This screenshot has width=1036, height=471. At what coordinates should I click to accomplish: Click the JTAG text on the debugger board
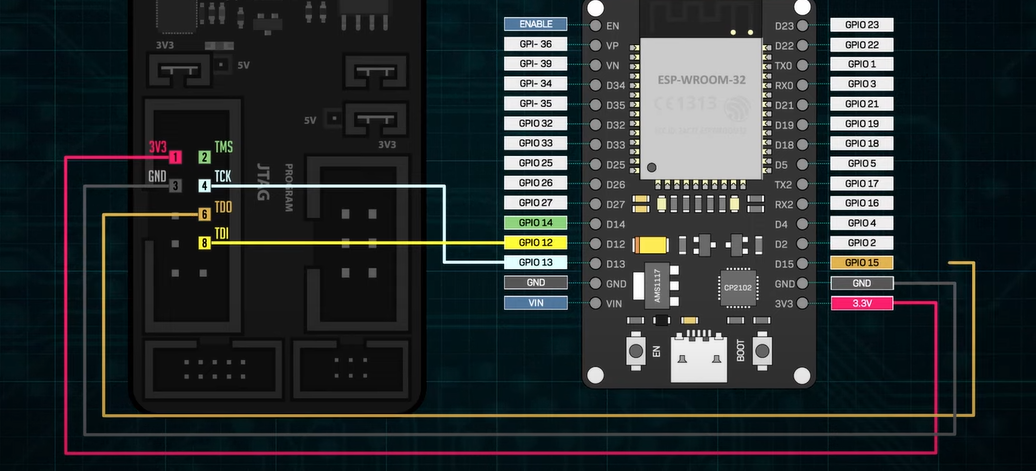click(262, 182)
